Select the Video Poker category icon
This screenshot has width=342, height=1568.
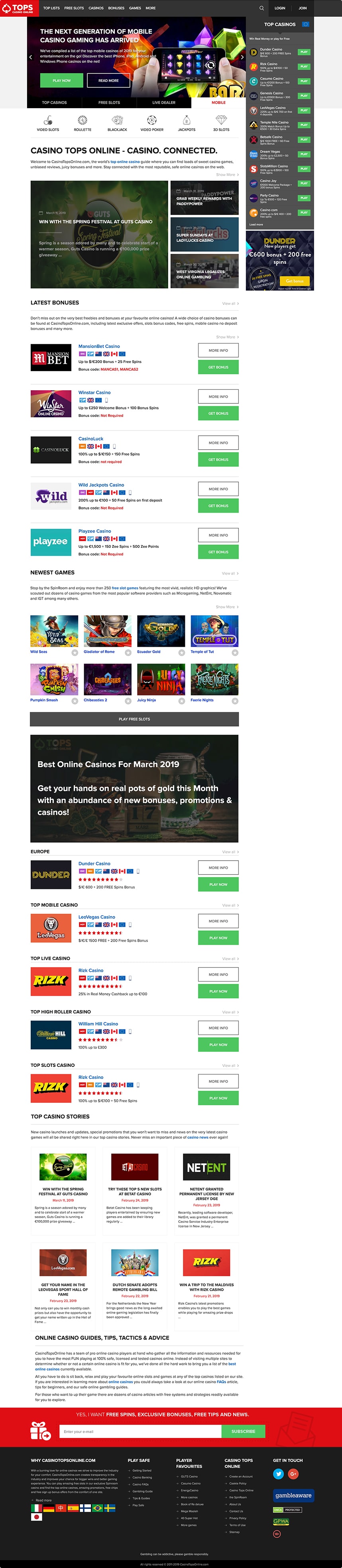(x=152, y=120)
